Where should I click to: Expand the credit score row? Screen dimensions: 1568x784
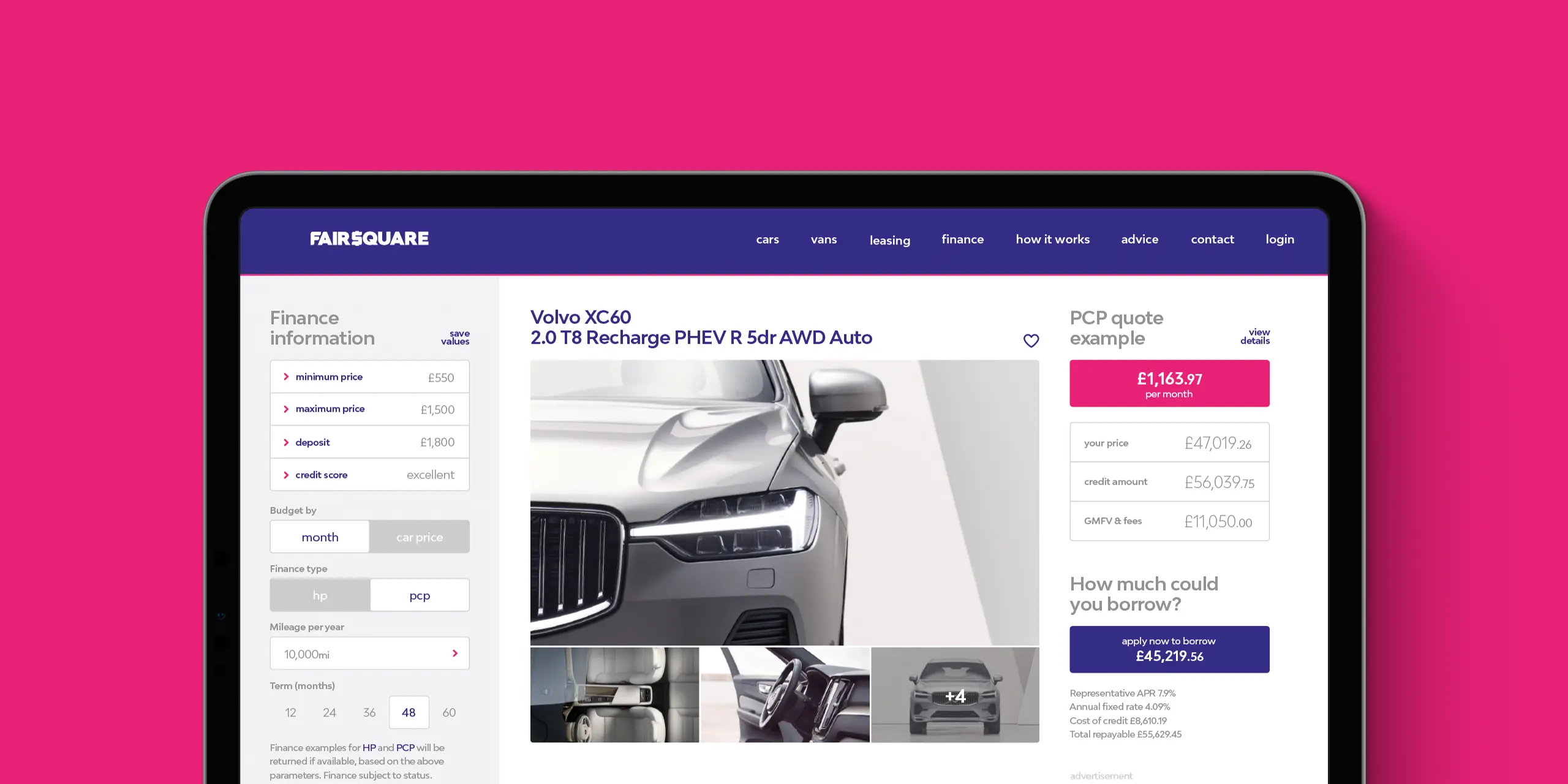point(370,475)
